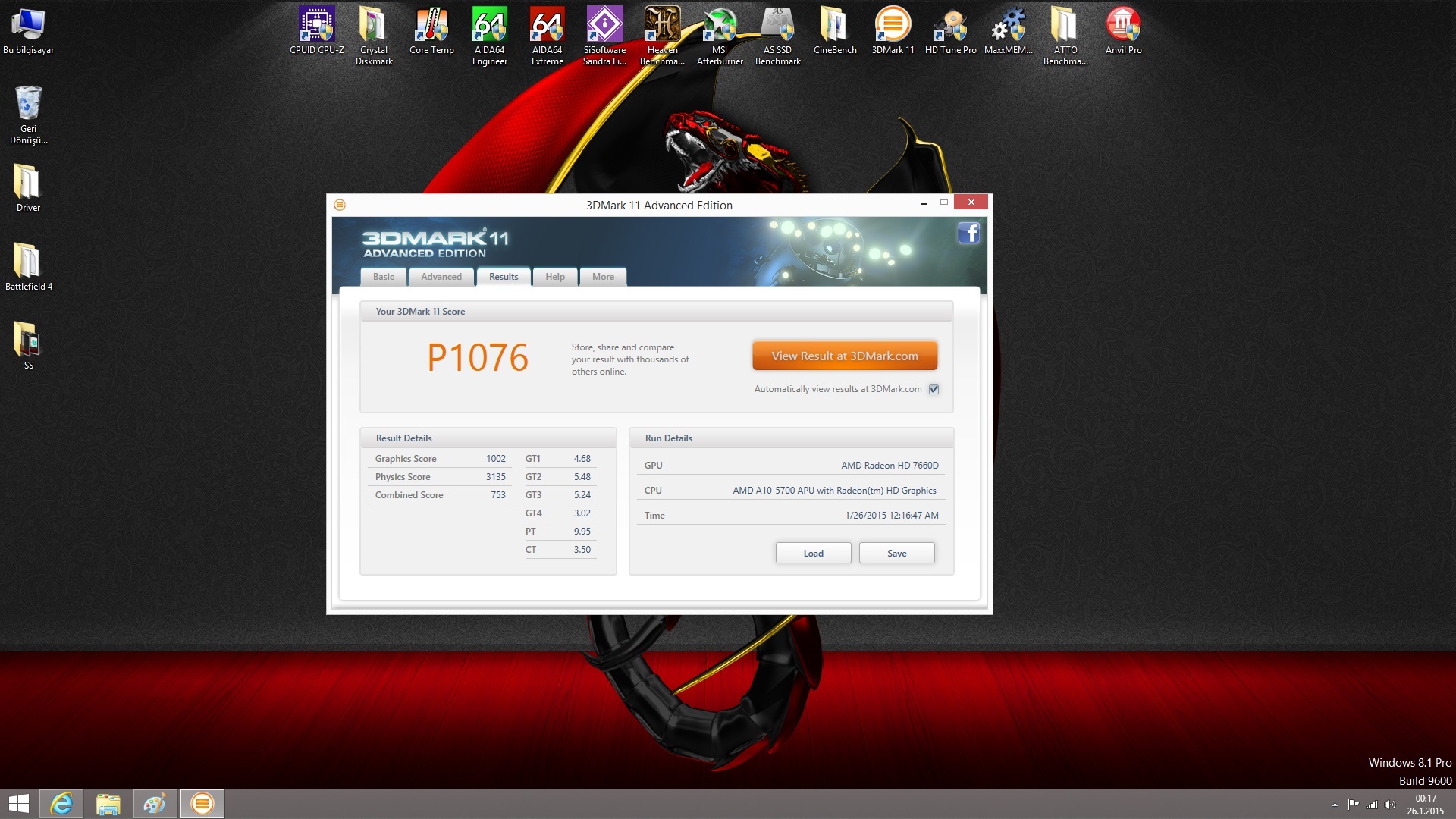Image resolution: width=1456 pixels, height=819 pixels.
Task: Open Internet Explorer from taskbar
Action: tap(61, 804)
